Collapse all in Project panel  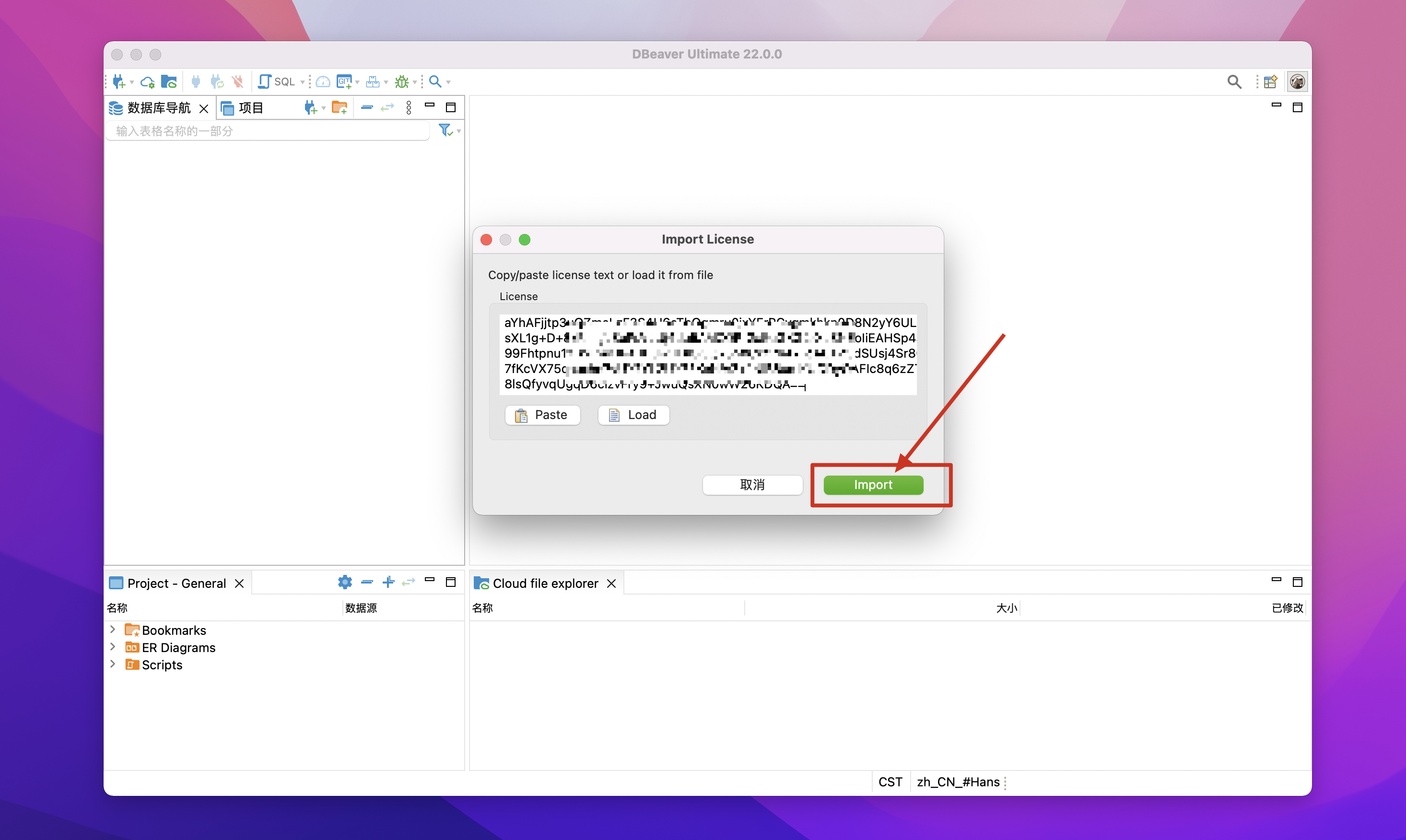tap(367, 582)
